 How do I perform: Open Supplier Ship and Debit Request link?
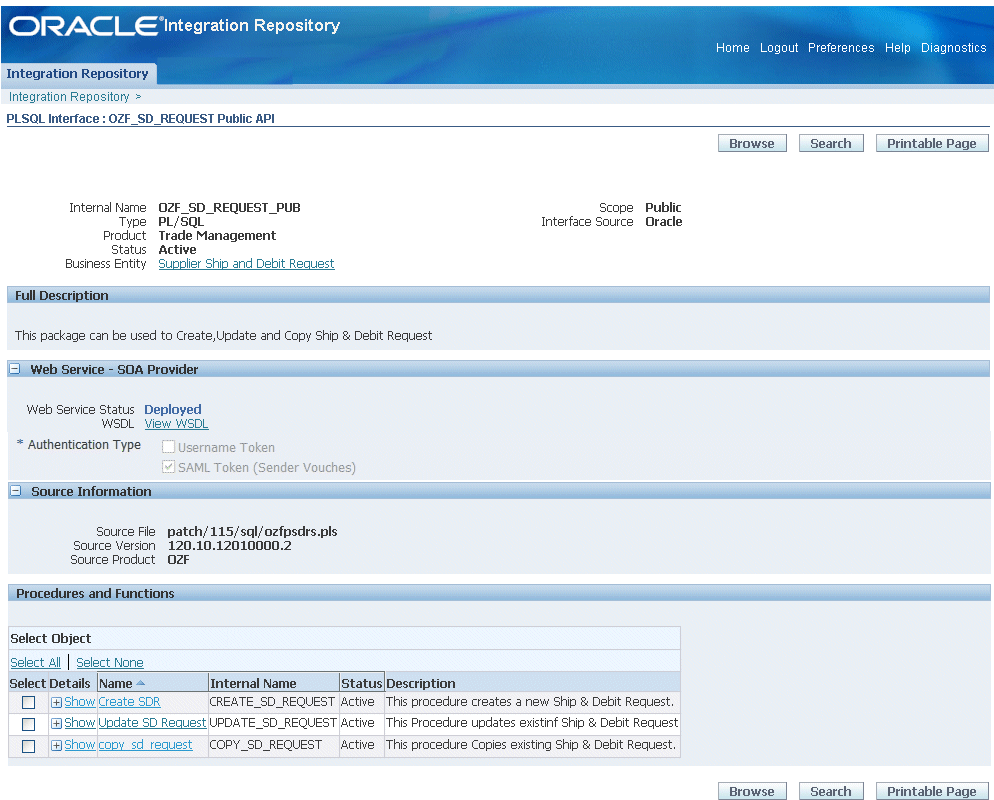tap(246, 264)
